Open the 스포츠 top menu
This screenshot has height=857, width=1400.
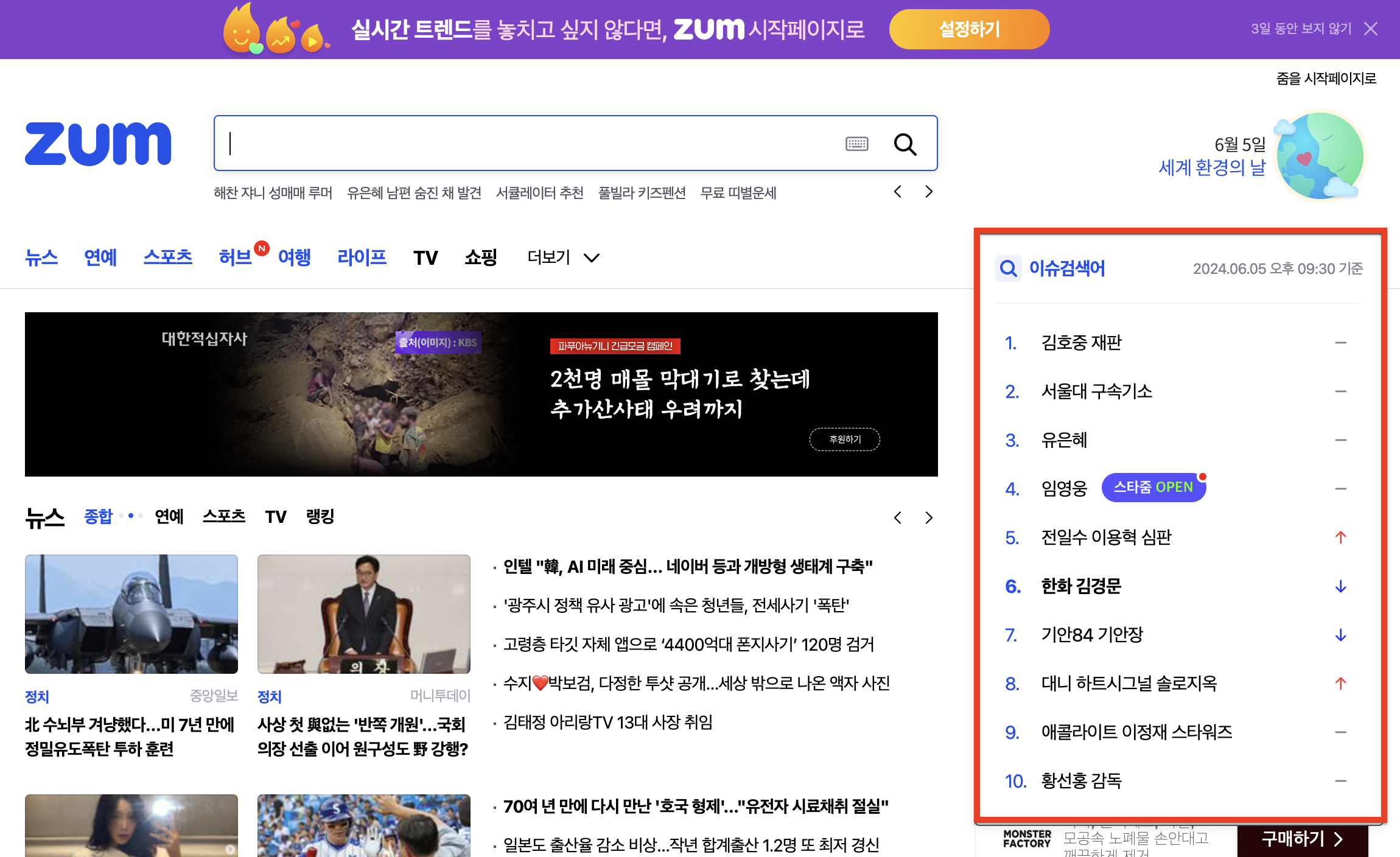click(167, 257)
